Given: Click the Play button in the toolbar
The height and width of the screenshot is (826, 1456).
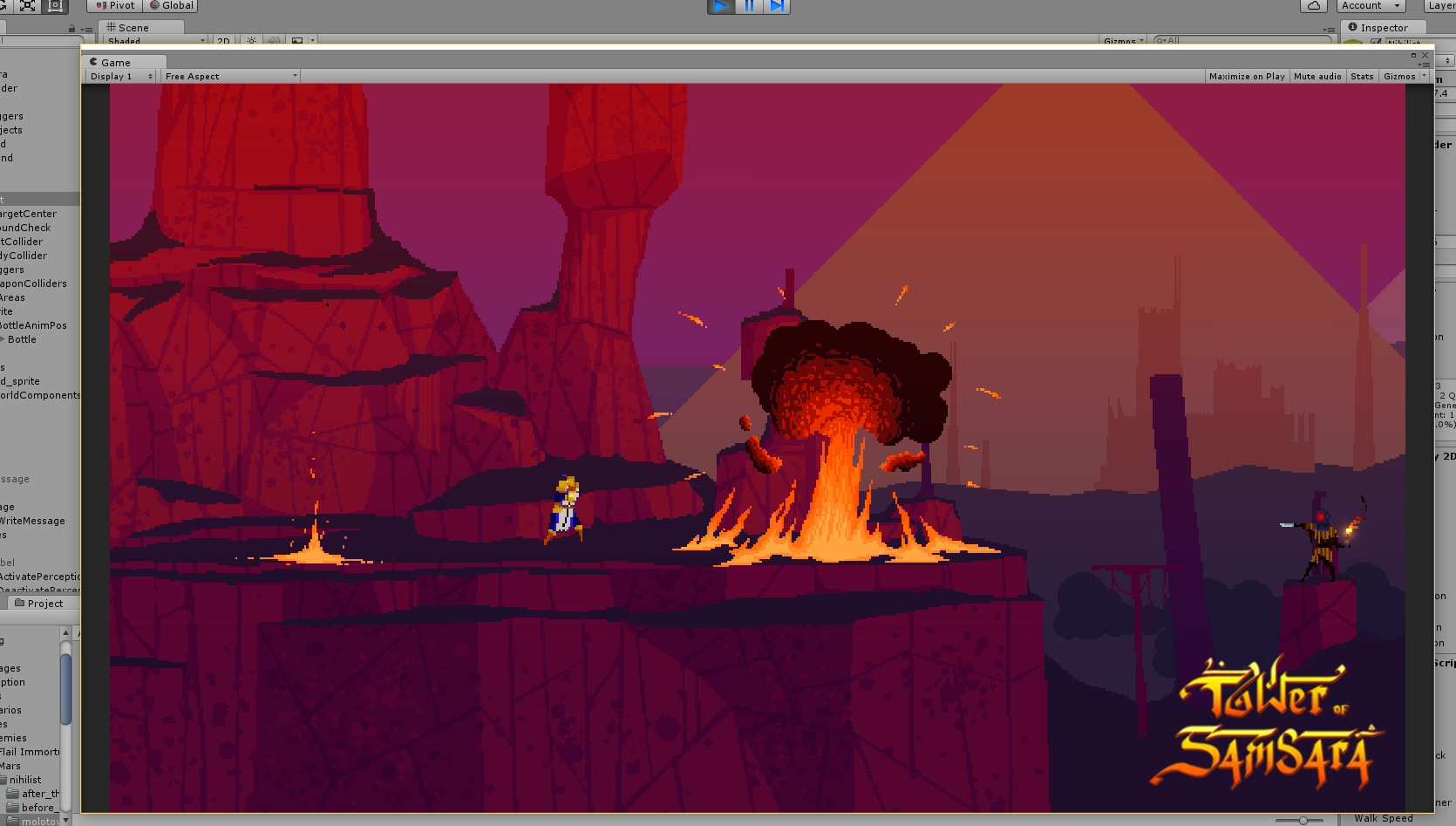Looking at the screenshot, I should tap(720, 6).
